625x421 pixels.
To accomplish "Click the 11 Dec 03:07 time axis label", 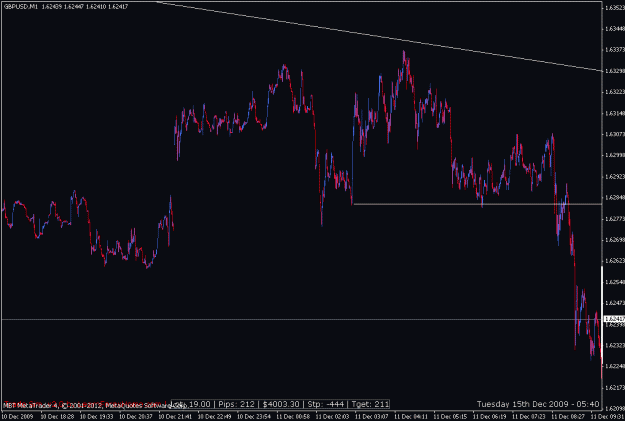I will (x=371, y=416).
